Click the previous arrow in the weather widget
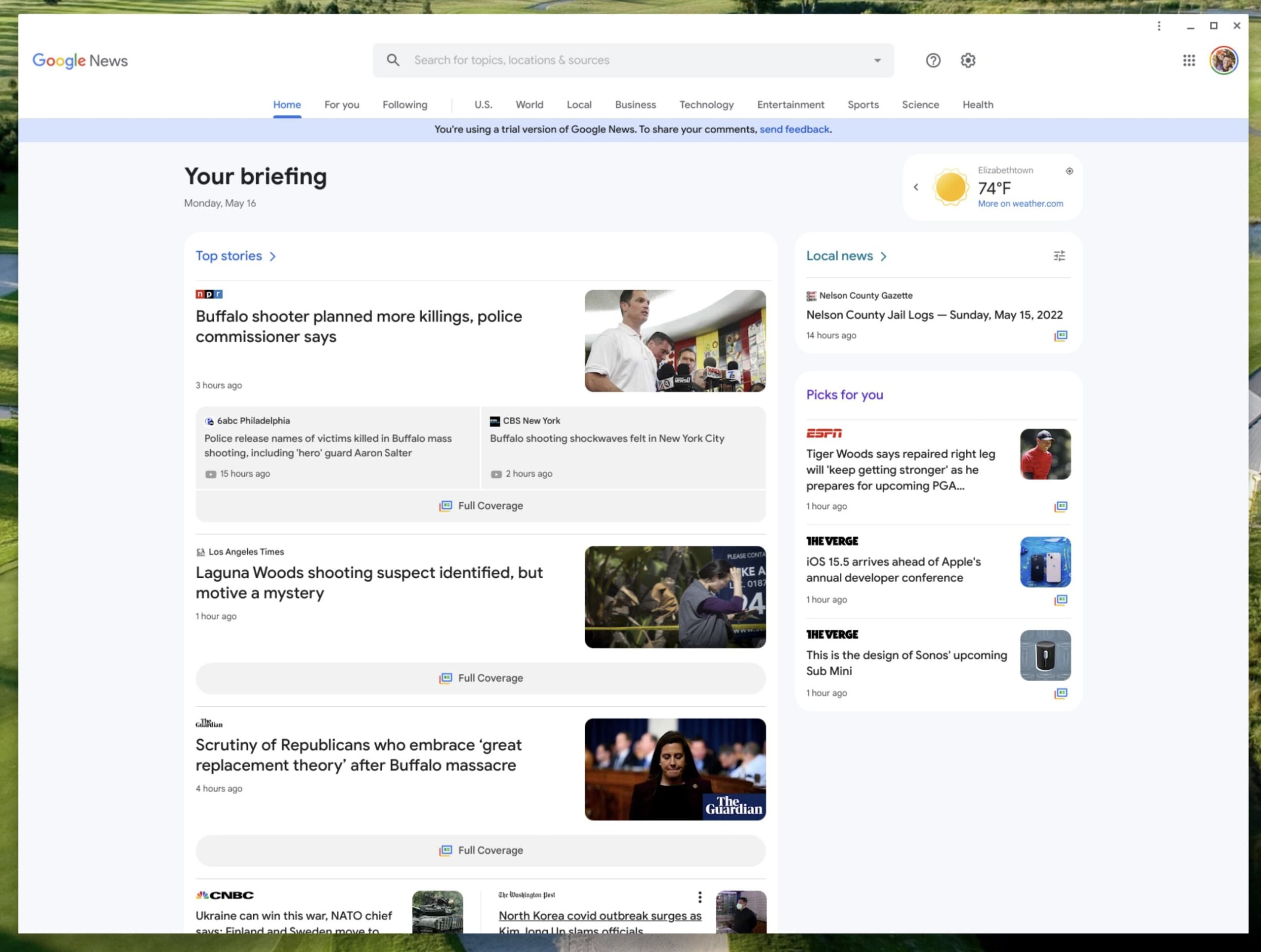The height and width of the screenshot is (952, 1261). [916, 187]
